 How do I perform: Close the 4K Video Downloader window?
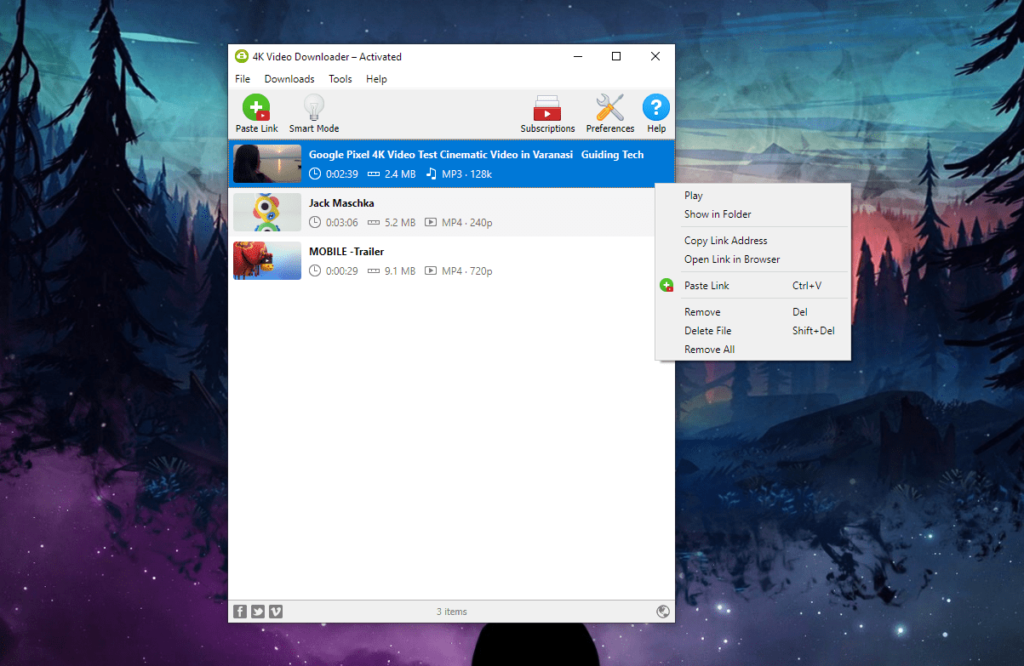pyautogui.click(x=655, y=56)
